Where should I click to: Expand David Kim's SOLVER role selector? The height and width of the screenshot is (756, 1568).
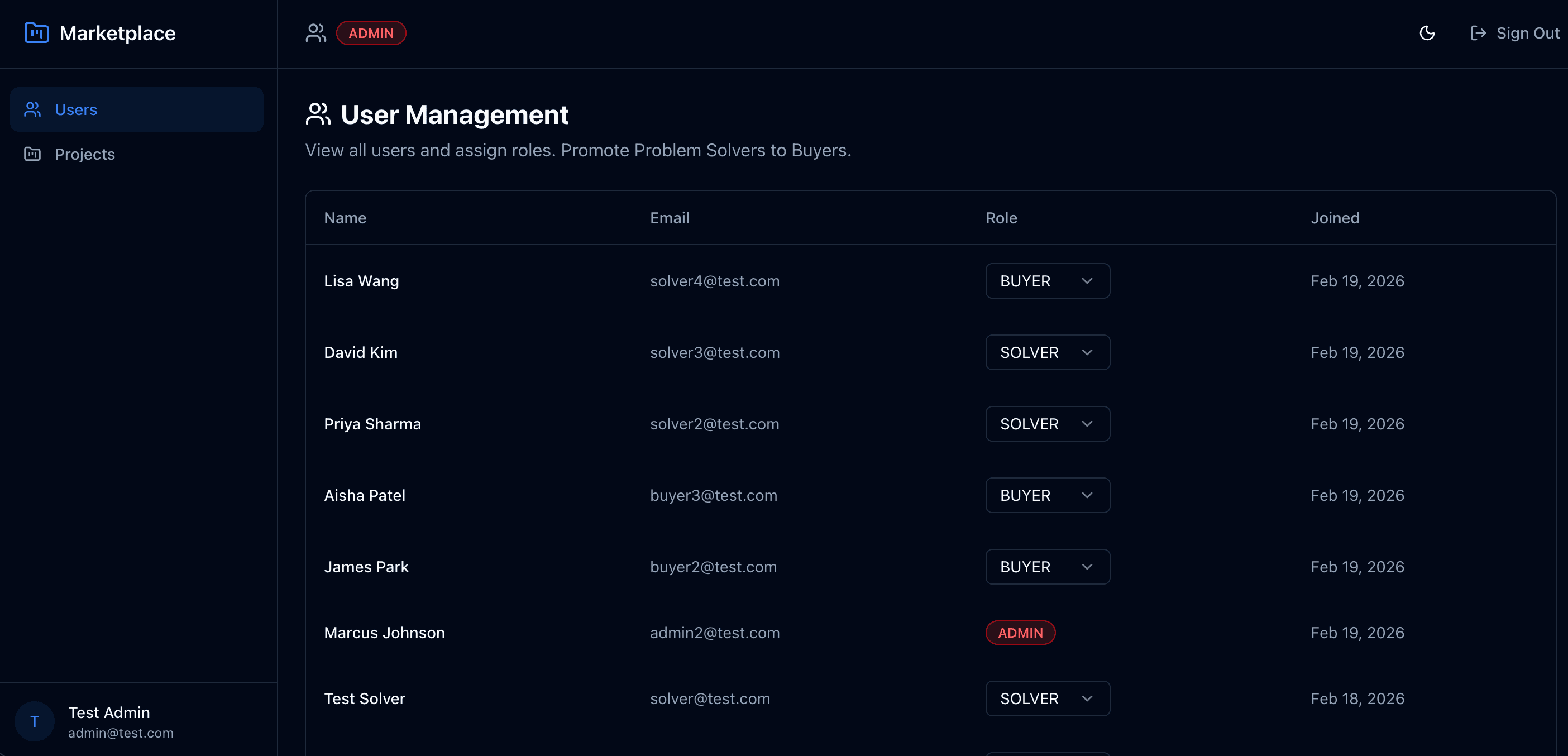coord(1048,352)
